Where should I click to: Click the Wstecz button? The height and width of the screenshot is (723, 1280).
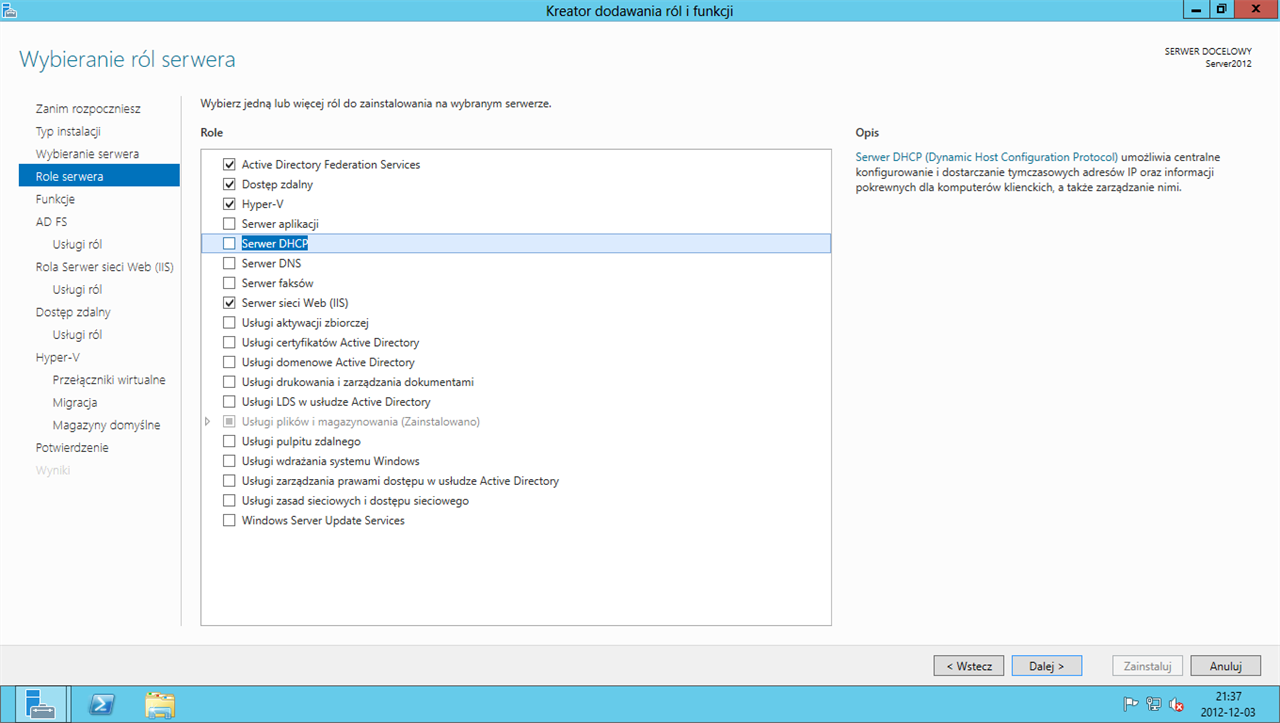pyautogui.click(x=969, y=665)
